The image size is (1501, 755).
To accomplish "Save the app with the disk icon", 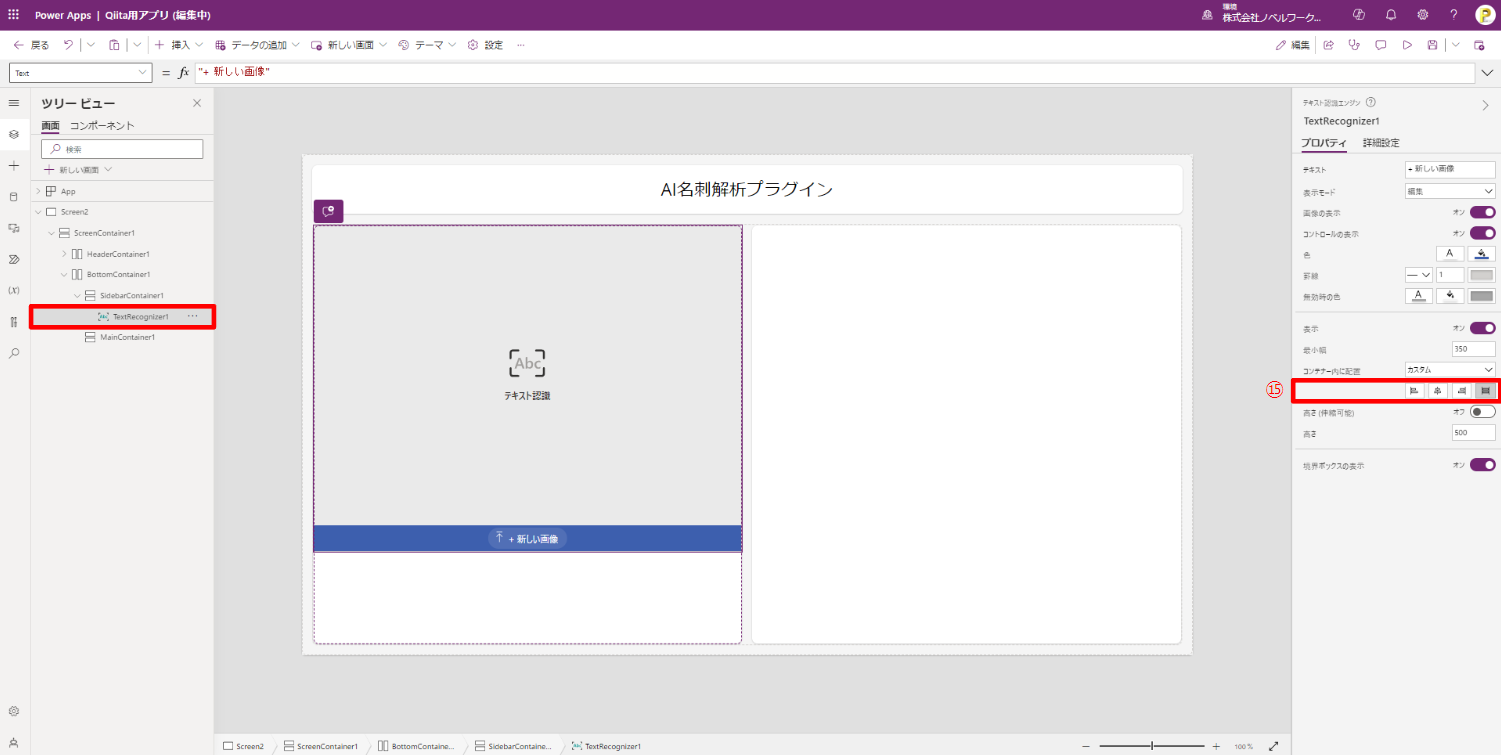I will click(x=1431, y=44).
